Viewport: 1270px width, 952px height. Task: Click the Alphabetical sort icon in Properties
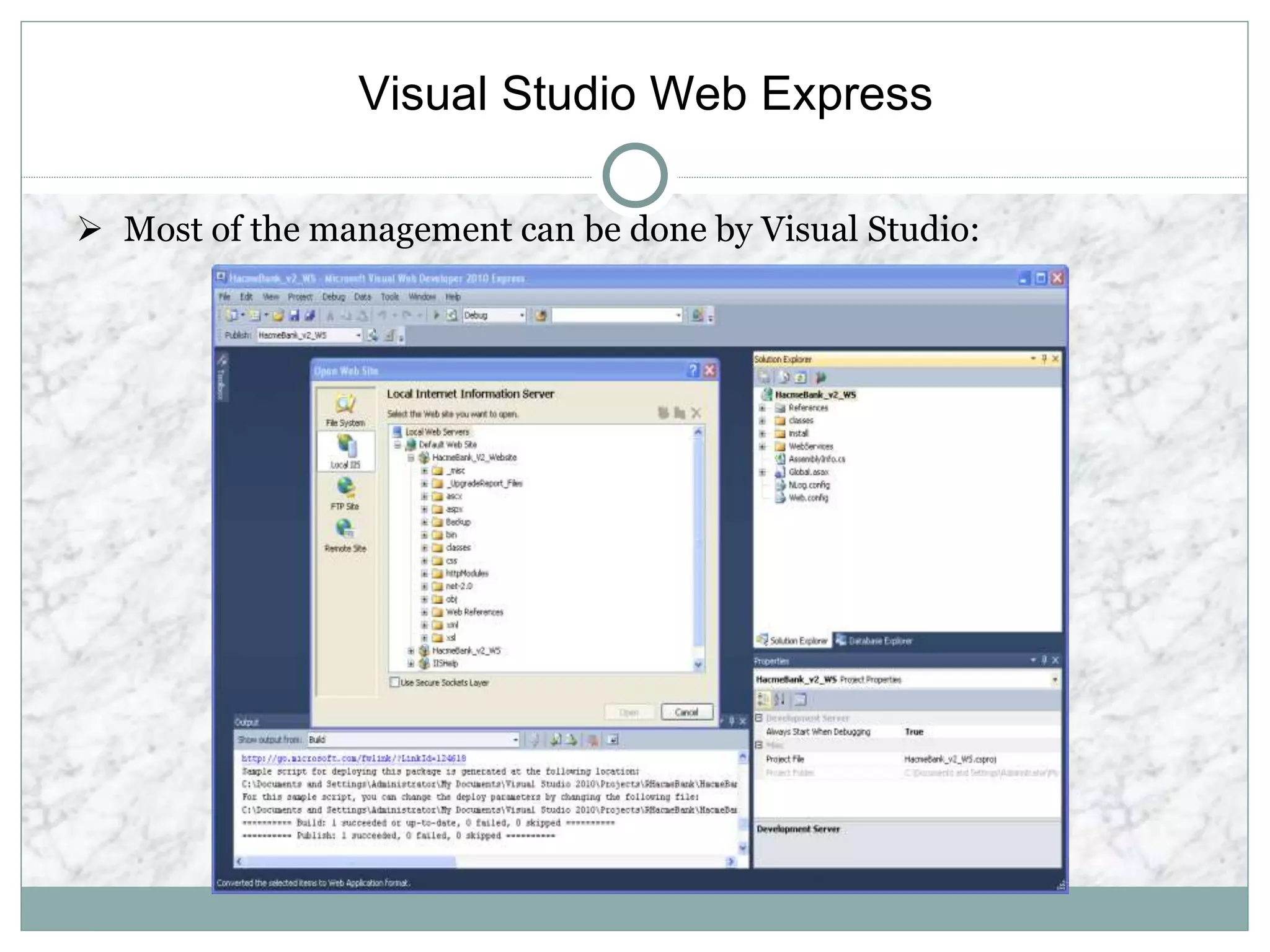(780, 699)
